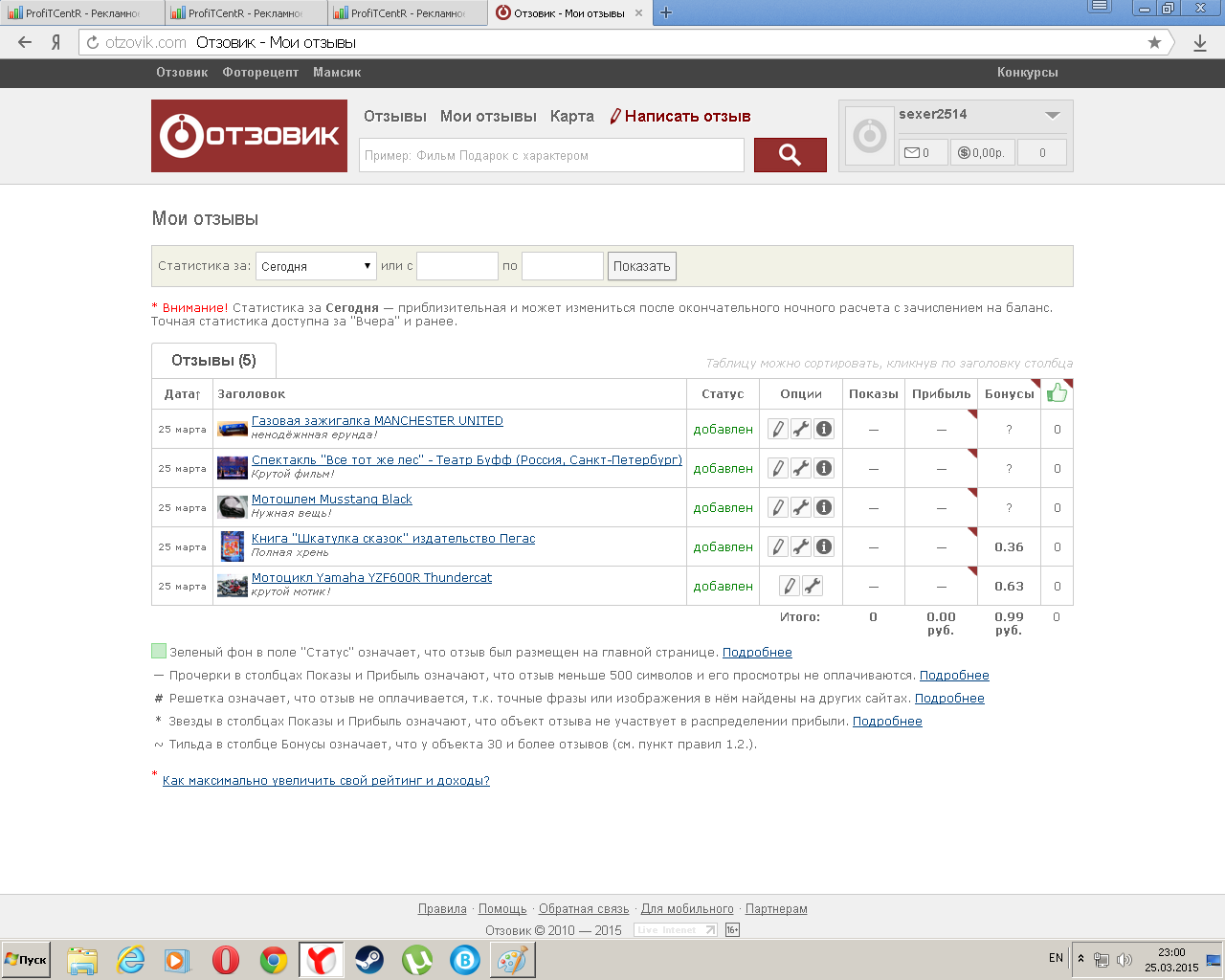Click info icon in Спектакль review row
Screen dimensions: 1225x980
tap(824, 468)
